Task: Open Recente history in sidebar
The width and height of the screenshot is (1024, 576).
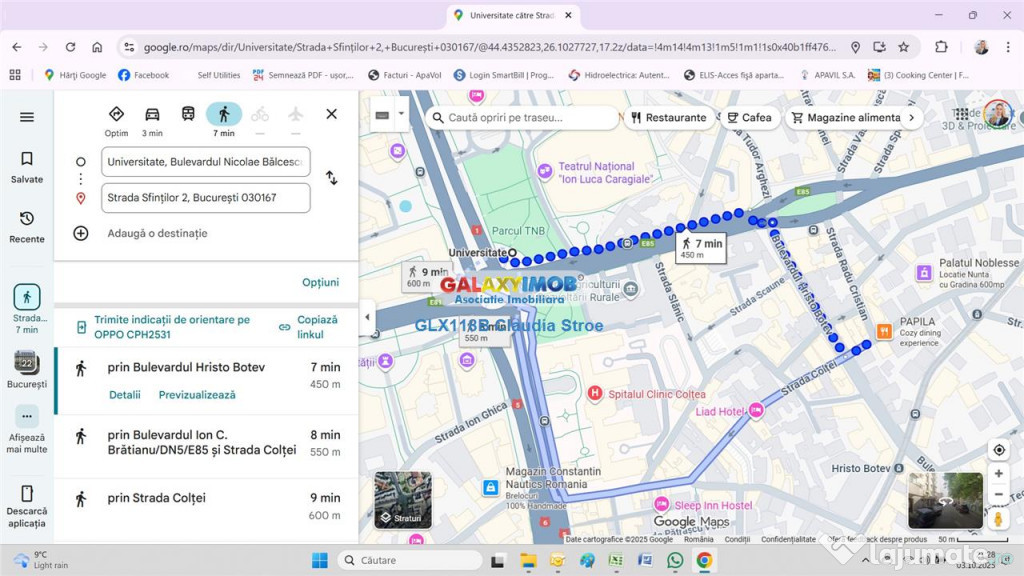Action: (27, 226)
